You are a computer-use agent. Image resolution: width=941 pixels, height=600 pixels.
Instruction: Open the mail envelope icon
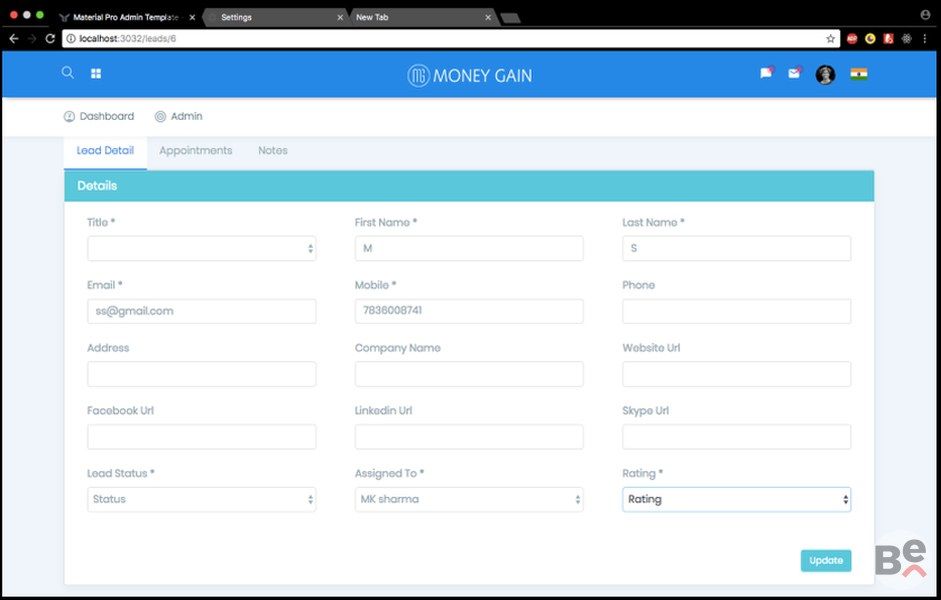(x=794, y=74)
